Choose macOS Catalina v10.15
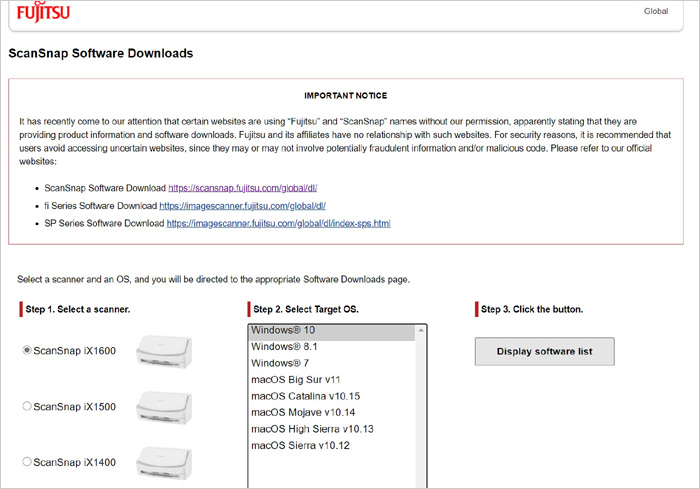The width and height of the screenshot is (700, 489). click(x=332, y=397)
